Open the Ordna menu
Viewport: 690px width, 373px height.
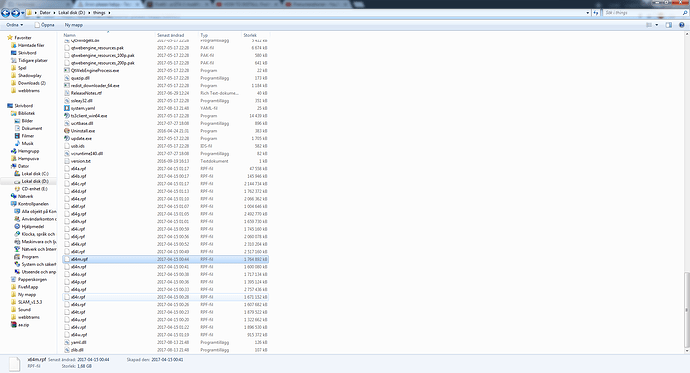point(15,25)
